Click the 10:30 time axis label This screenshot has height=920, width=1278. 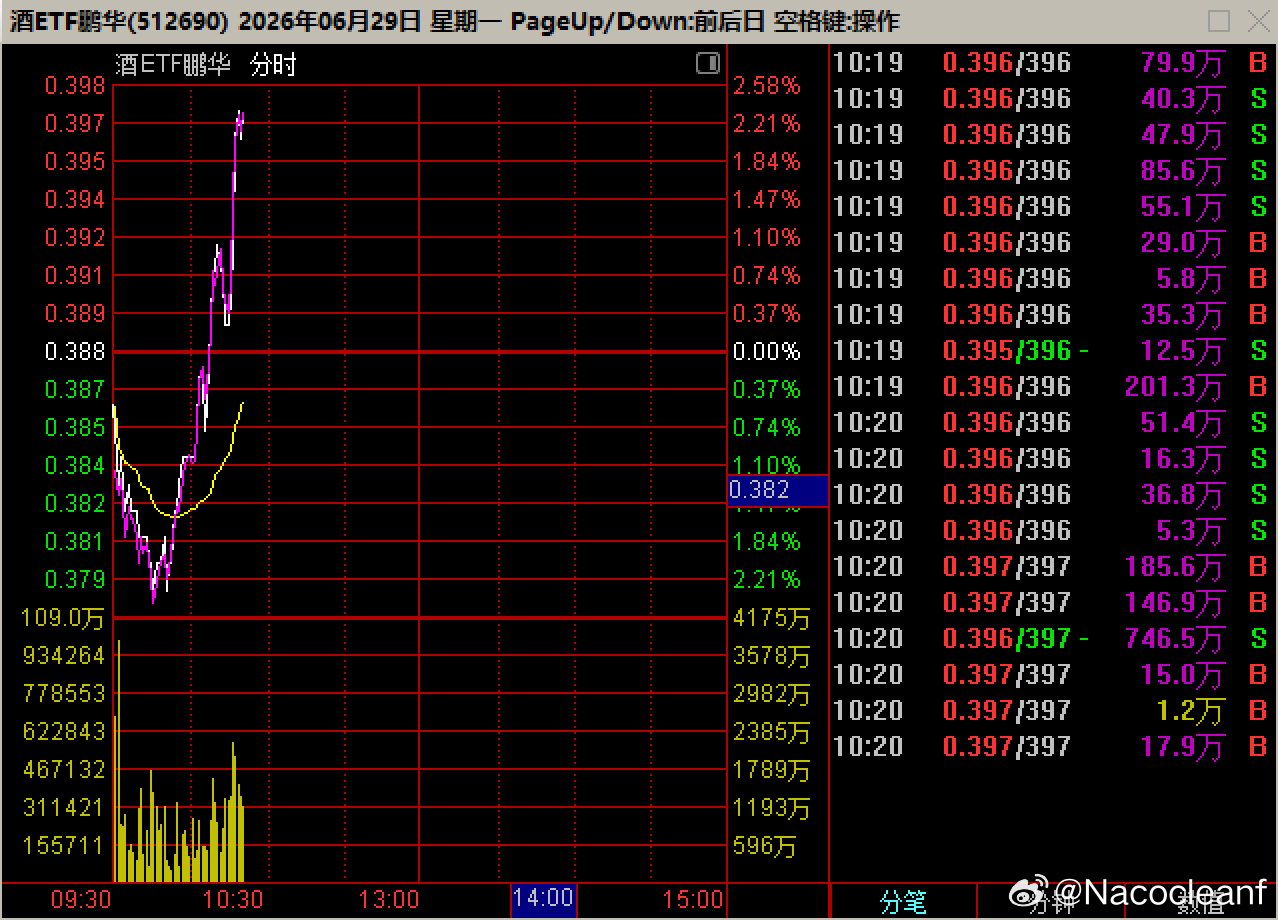(233, 899)
